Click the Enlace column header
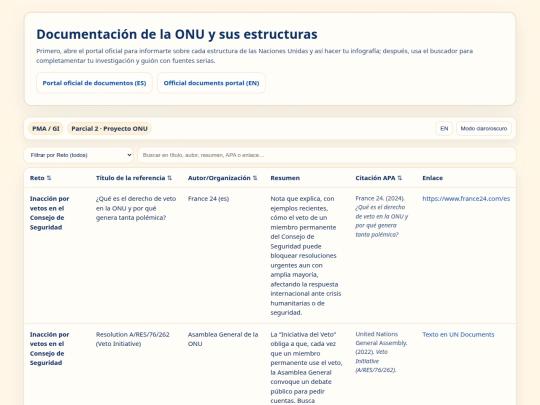 coord(433,178)
